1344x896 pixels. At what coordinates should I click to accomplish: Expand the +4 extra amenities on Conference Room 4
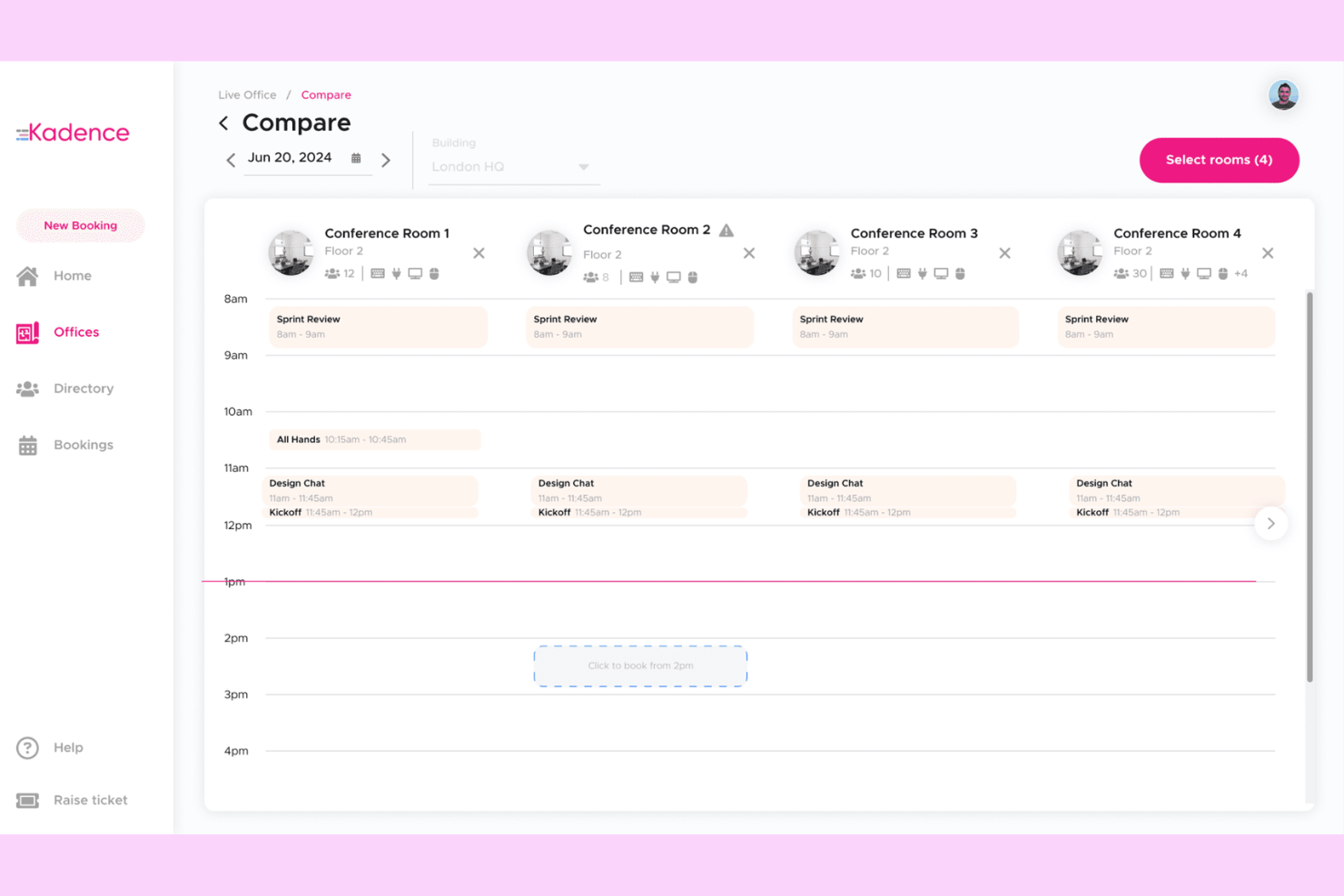pyautogui.click(x=1240, y=272)
